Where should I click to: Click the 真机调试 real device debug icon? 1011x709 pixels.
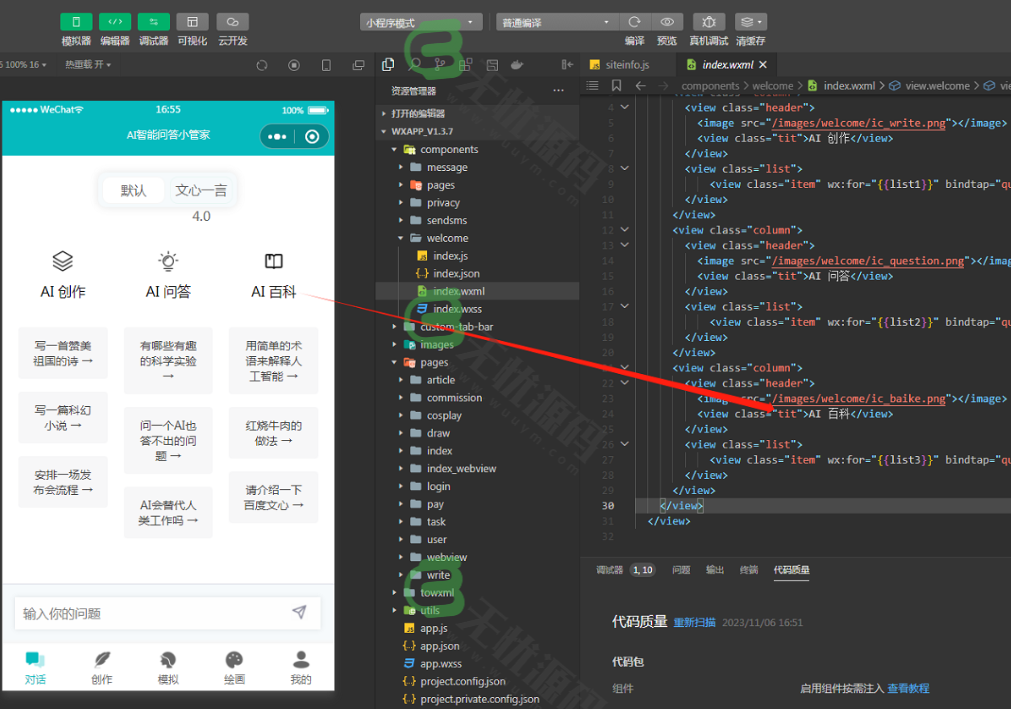pos(708,22)
